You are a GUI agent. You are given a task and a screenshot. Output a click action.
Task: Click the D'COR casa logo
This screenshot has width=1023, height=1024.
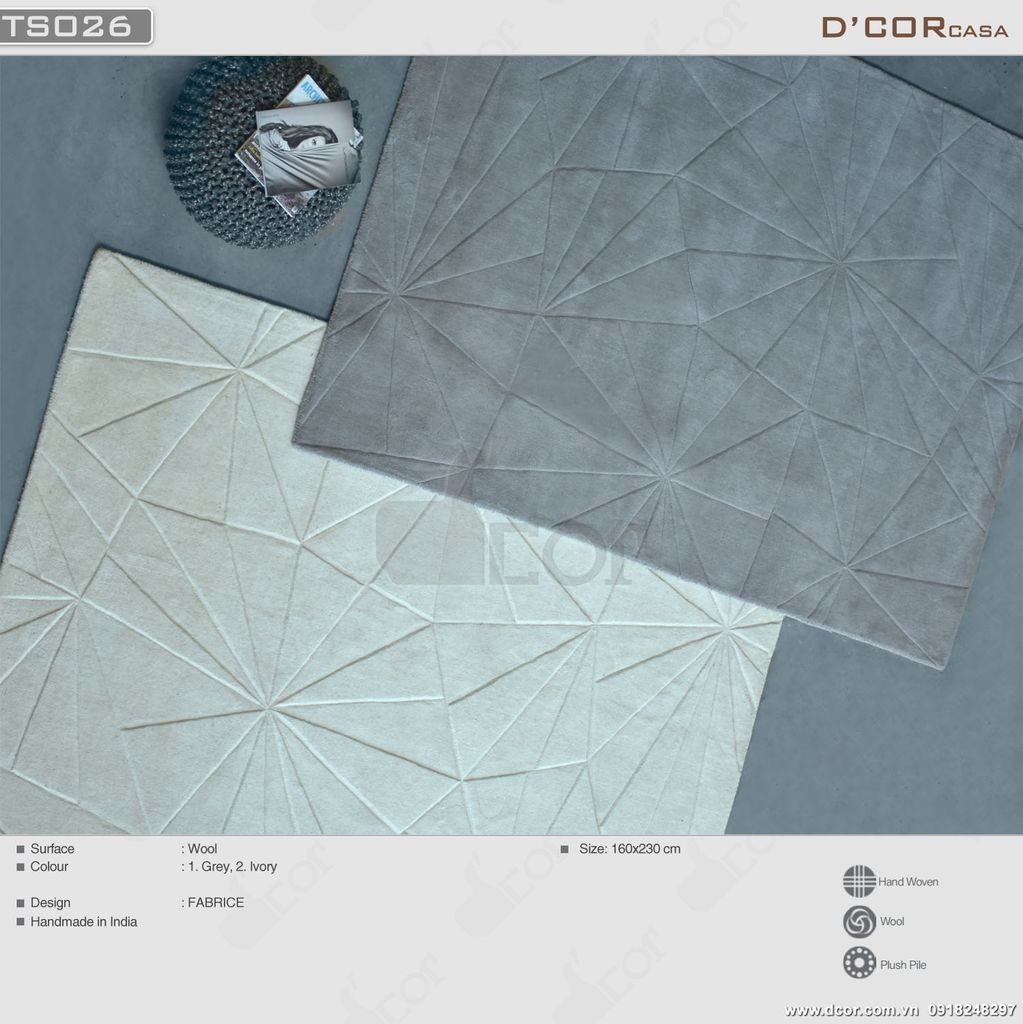tap(915, 27)
